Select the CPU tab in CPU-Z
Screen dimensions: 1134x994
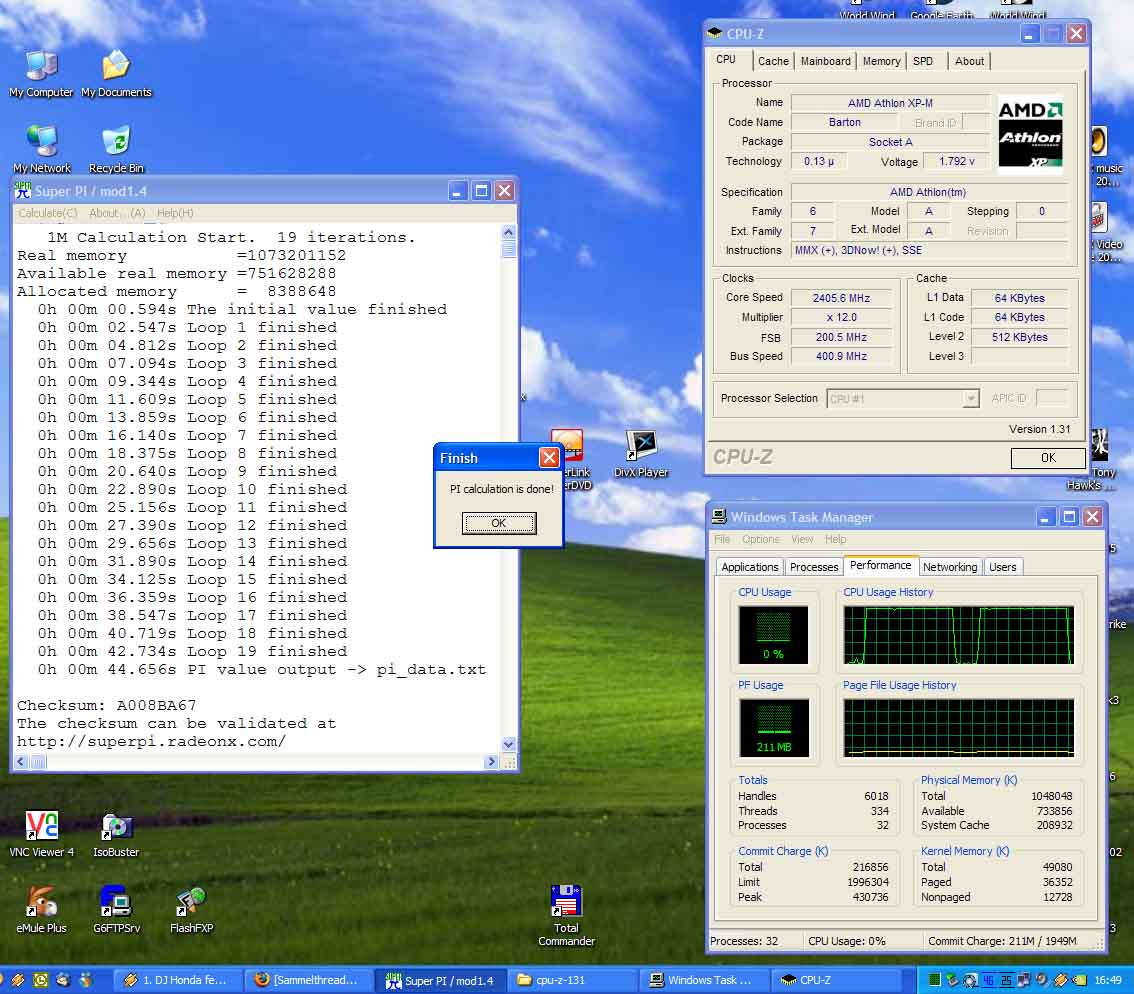pyautogui.click(x=726, y=59)
